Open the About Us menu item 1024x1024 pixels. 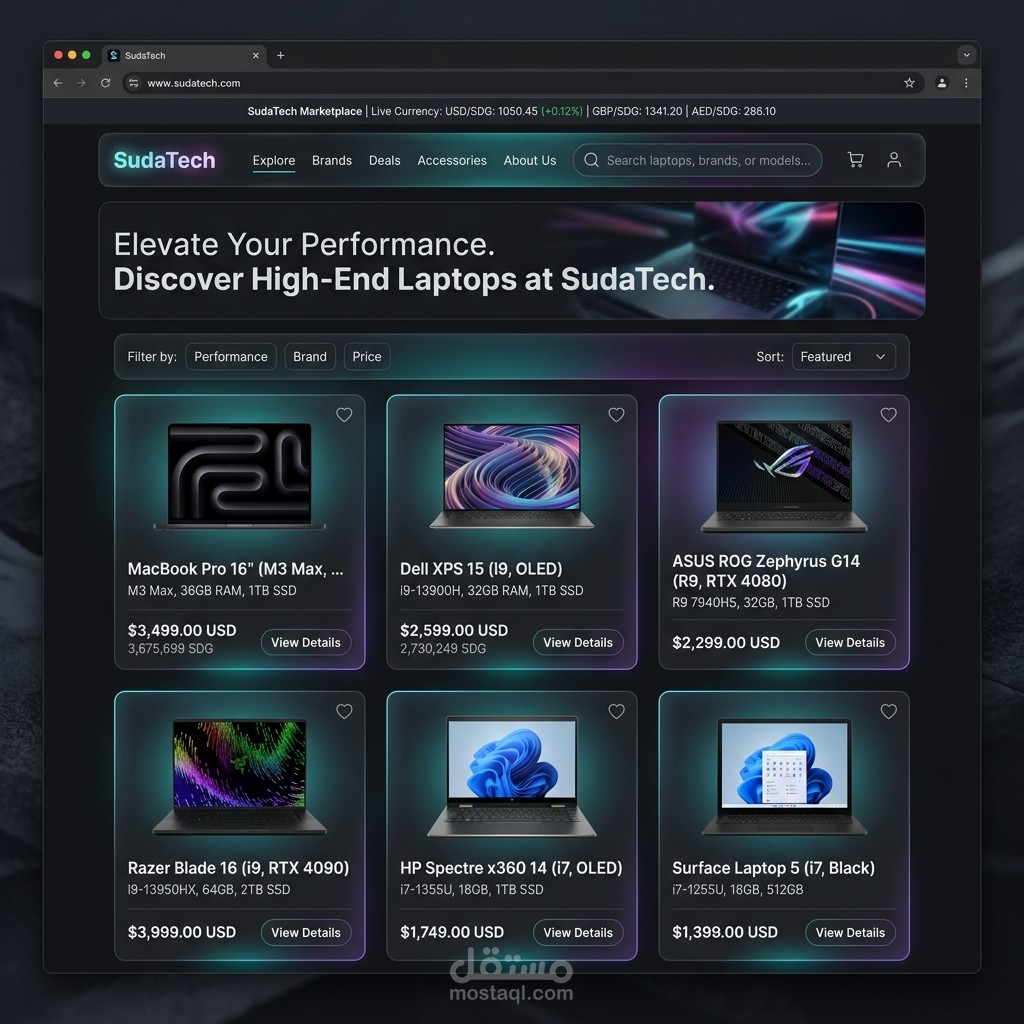click(530, 161)
